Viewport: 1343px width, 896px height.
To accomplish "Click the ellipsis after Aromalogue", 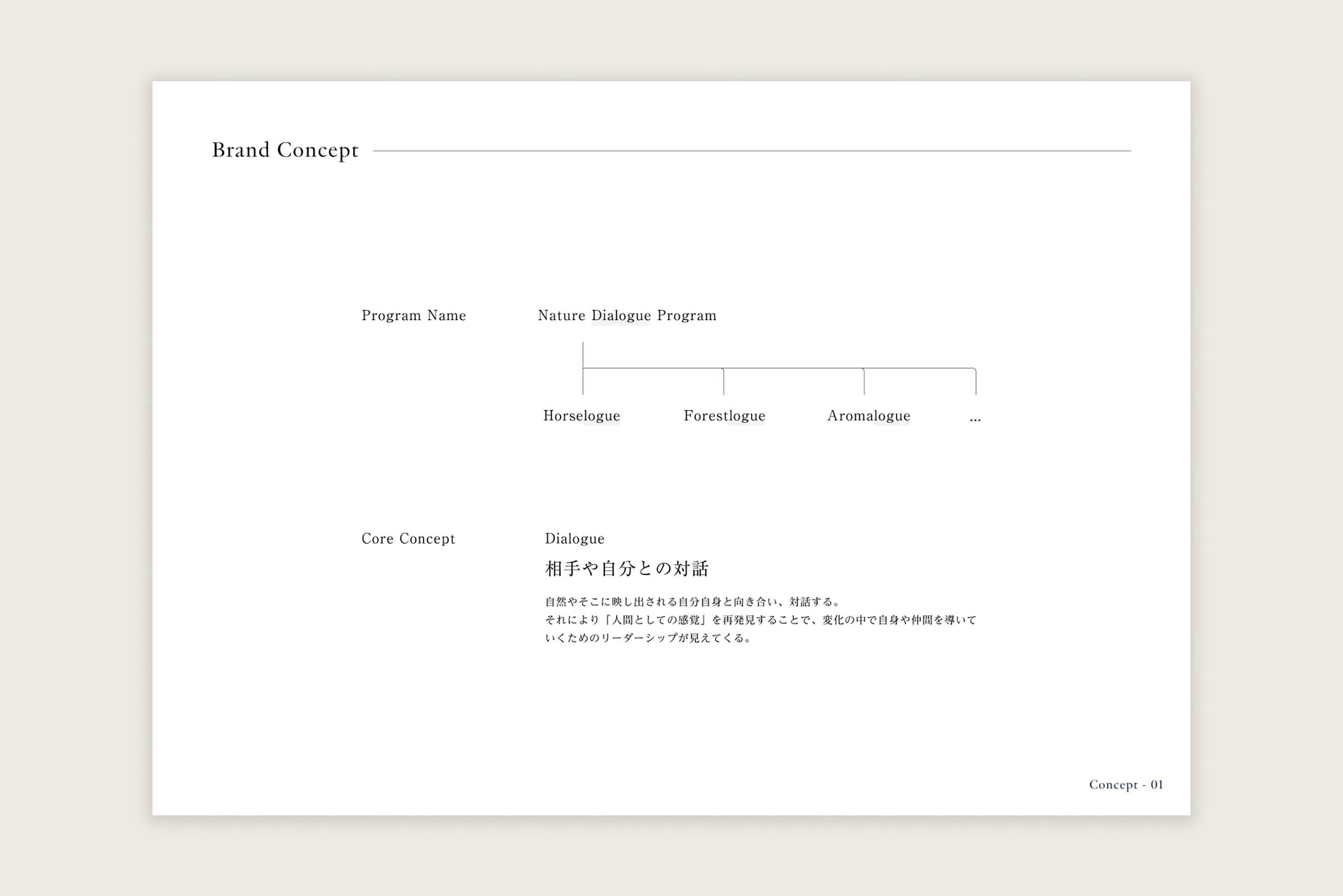I will point(975,420).
